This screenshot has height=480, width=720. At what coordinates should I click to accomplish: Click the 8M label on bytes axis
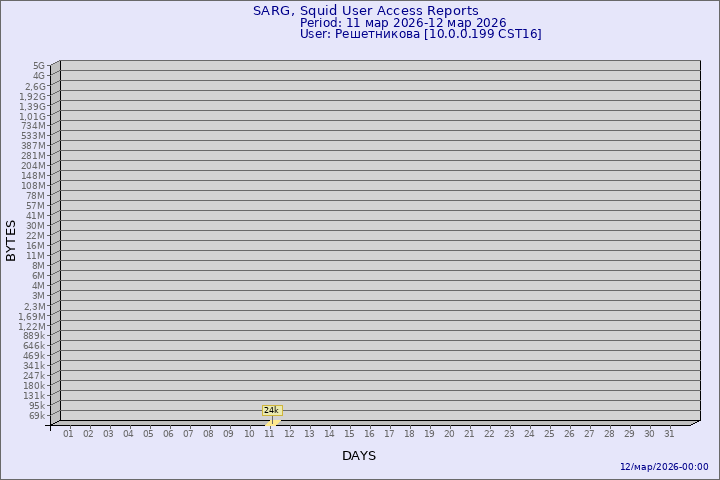(x=38, y=266)
